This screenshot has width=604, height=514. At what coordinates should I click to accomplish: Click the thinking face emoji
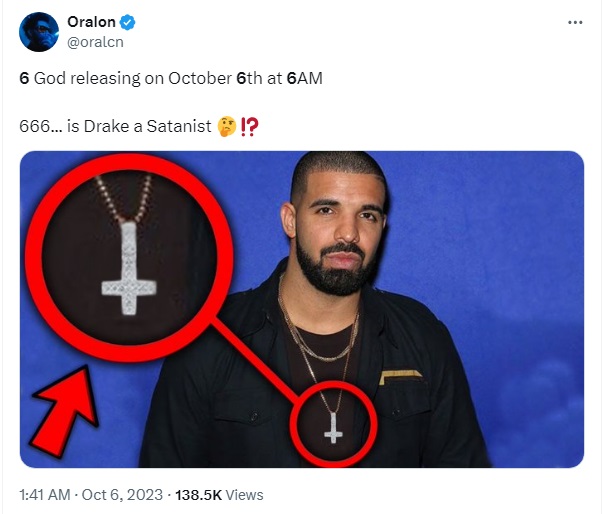226,126
